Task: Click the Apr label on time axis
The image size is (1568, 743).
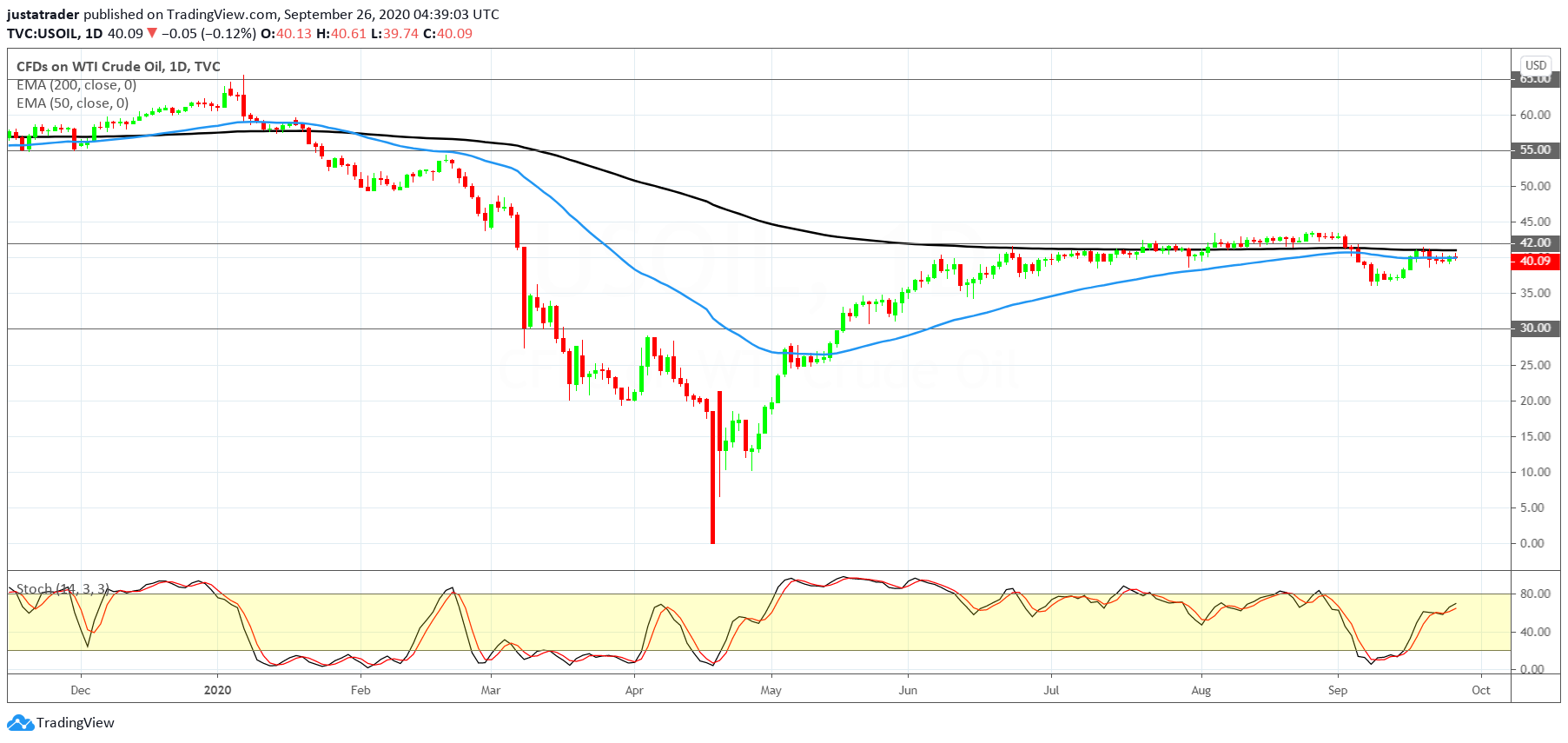Action: tap(634, 690)
